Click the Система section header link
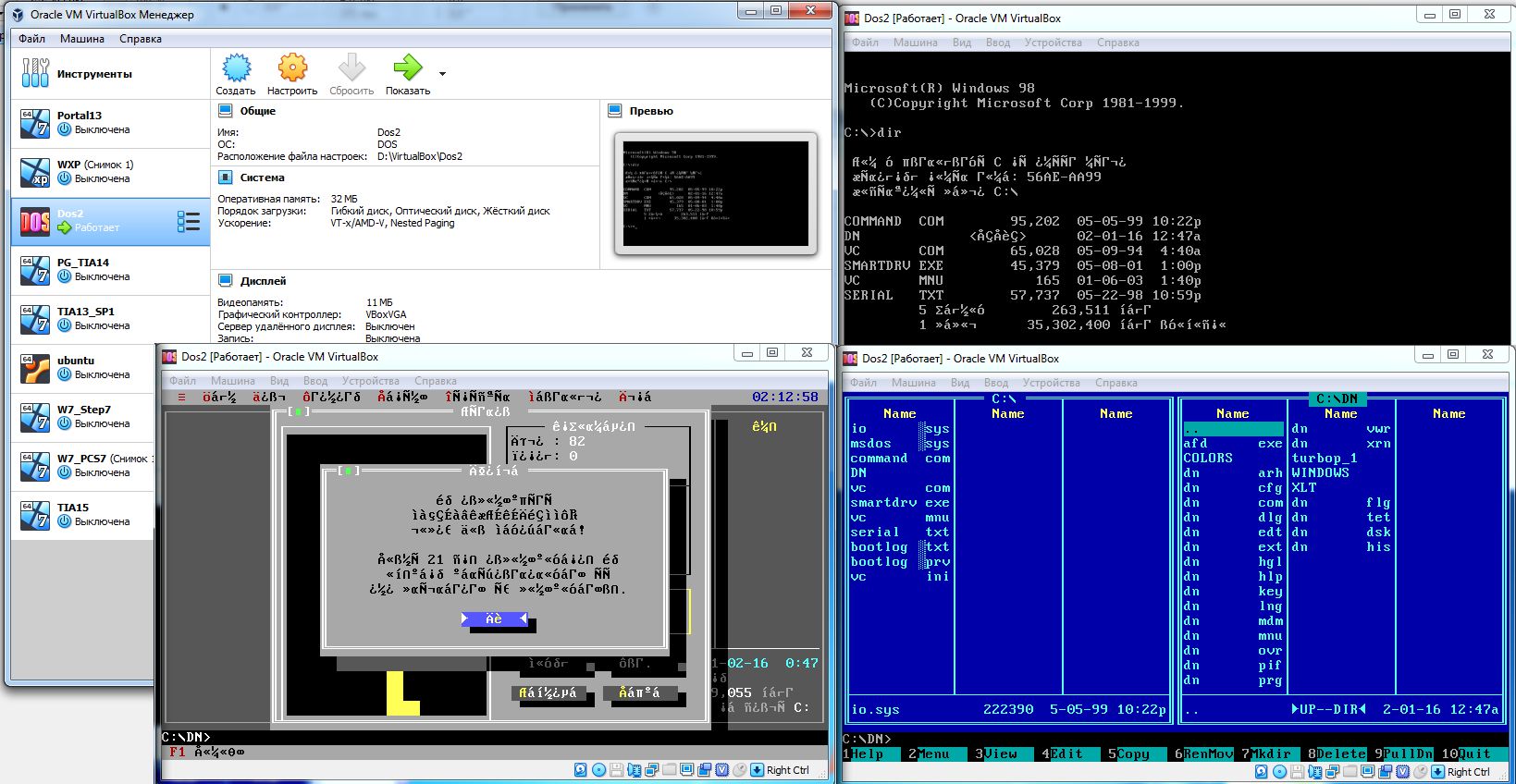The image size is (1516, 784). point(263,178)
